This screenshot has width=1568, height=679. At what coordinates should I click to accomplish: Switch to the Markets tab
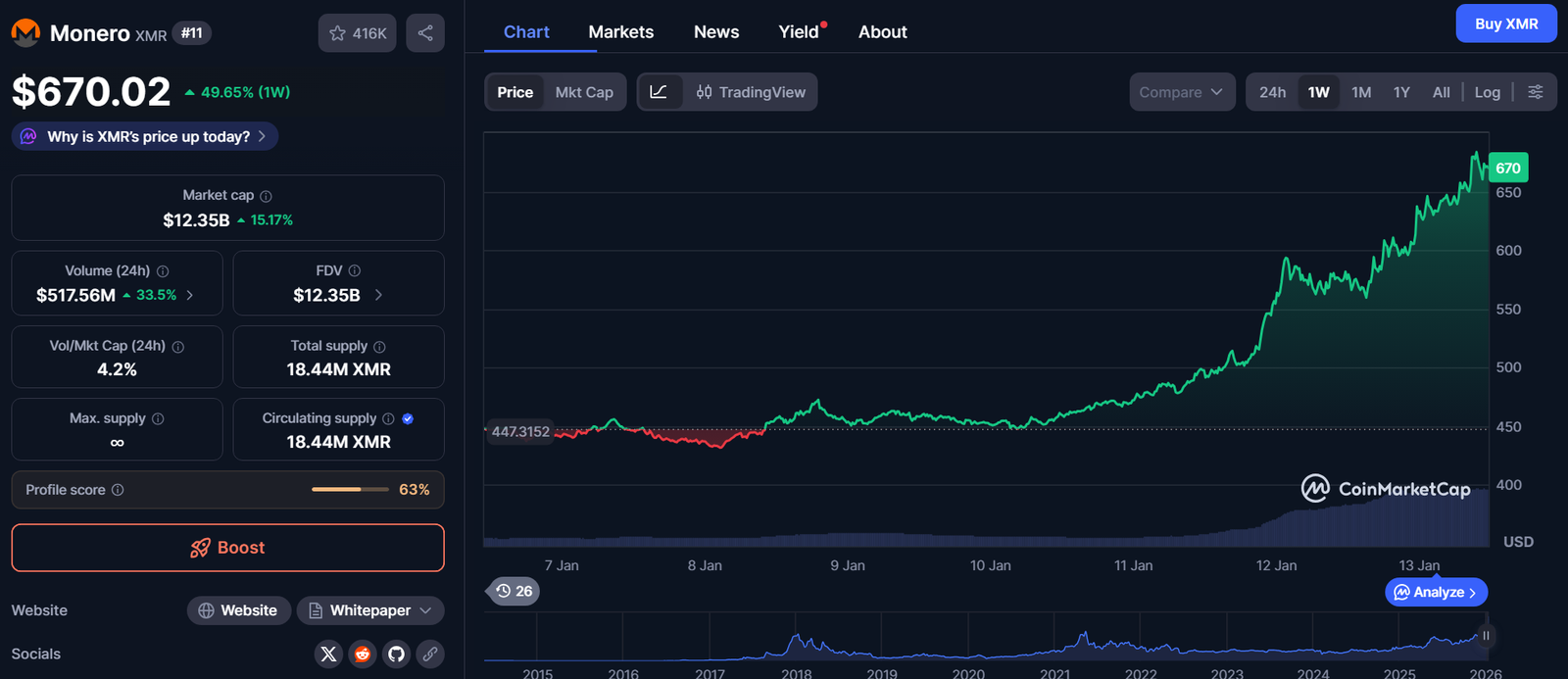(620, 32)
